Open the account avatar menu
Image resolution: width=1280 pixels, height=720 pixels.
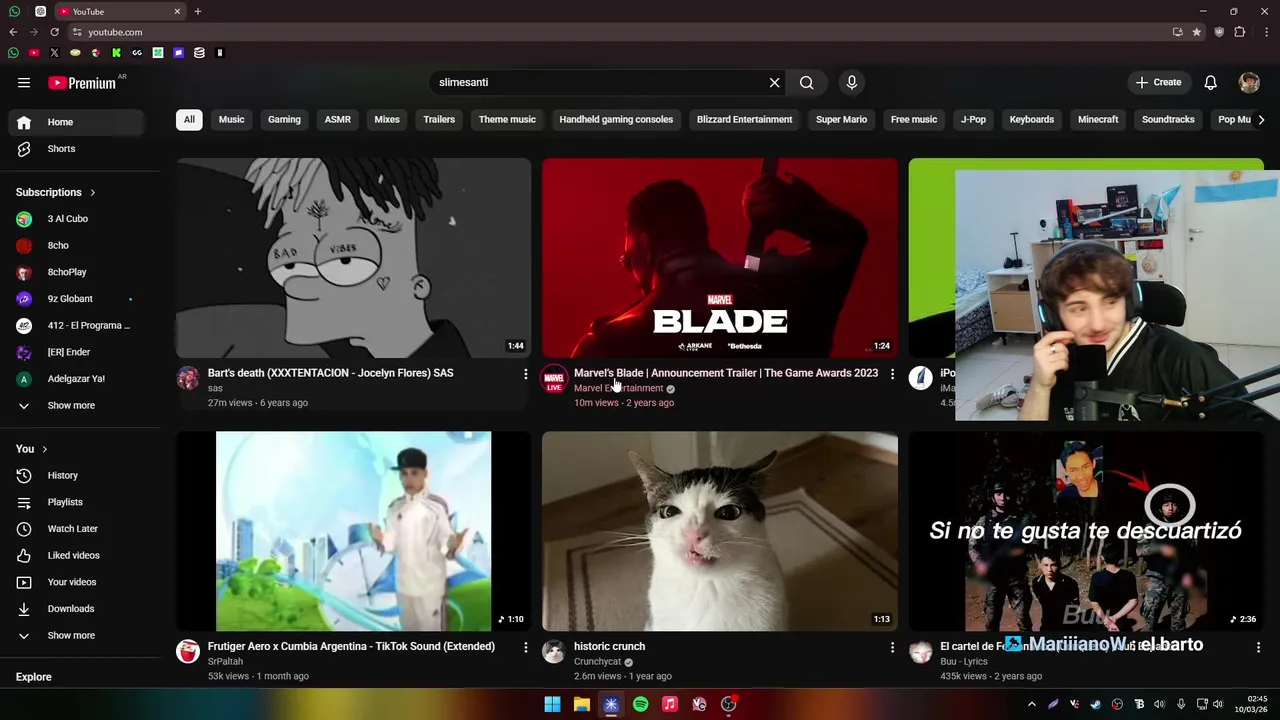[1249, 83]
